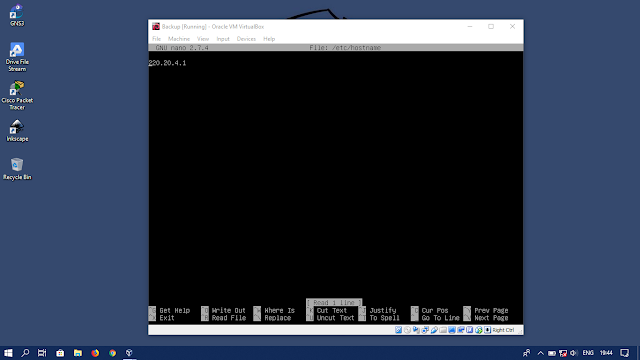Minimize the VirtualBox window

coord(470,27)
